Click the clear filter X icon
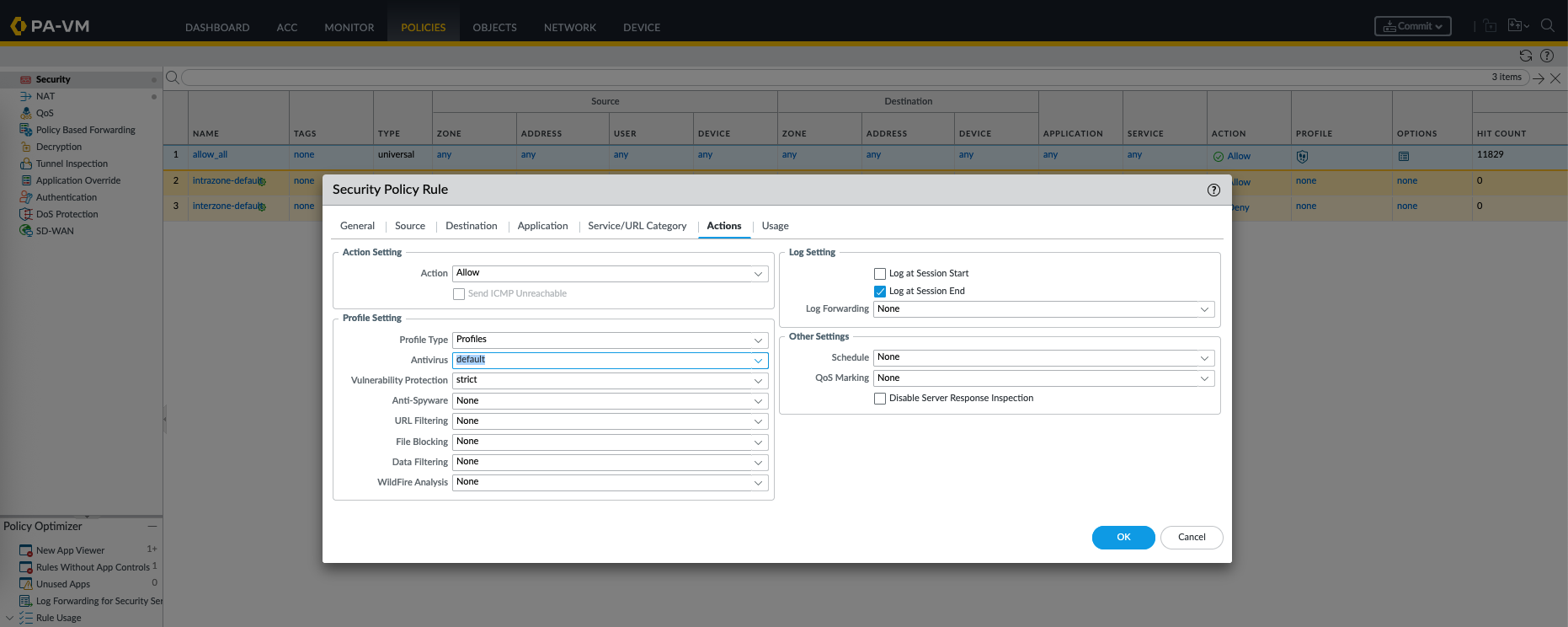Viewport: 1568px width, 627px height. [x=1555, y=78]
